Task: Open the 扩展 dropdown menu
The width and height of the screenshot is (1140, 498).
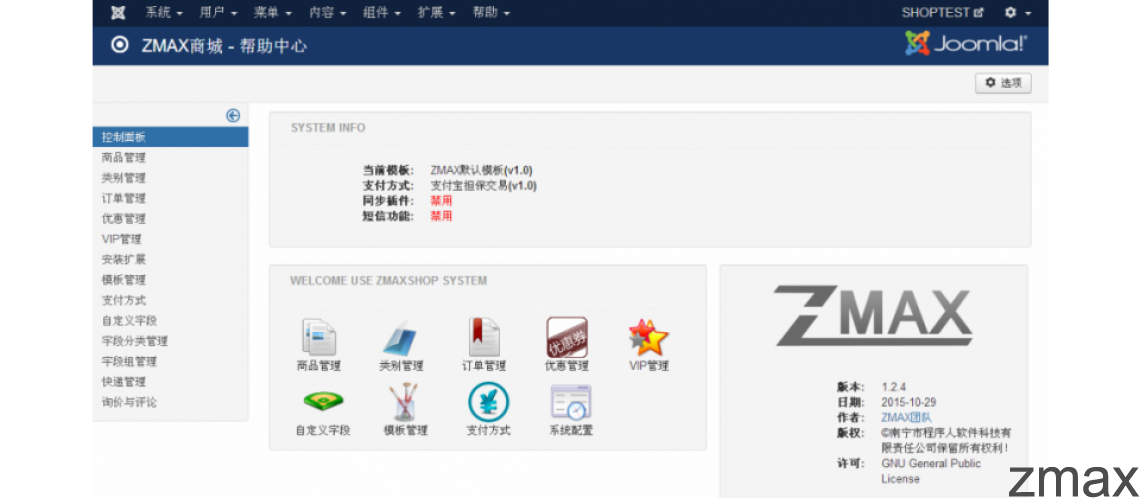Action: pyautogui.click(x=436, y=13)
